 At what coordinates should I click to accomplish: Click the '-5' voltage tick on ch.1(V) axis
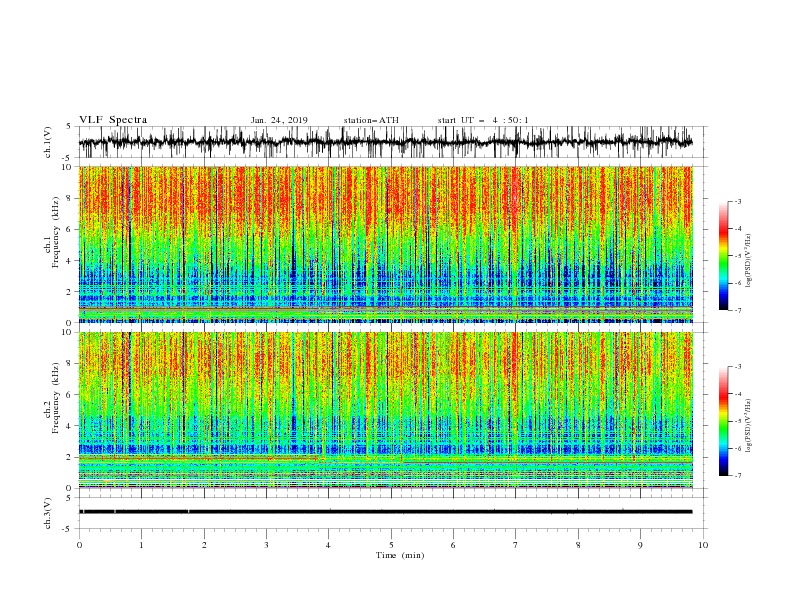pos(68,158)
